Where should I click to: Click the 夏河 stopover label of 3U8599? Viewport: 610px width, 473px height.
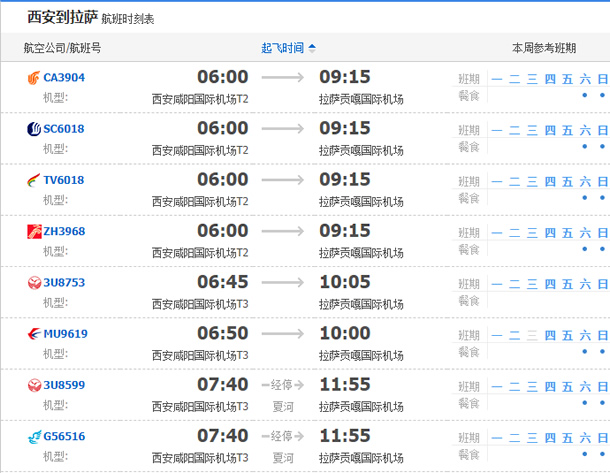283,406
